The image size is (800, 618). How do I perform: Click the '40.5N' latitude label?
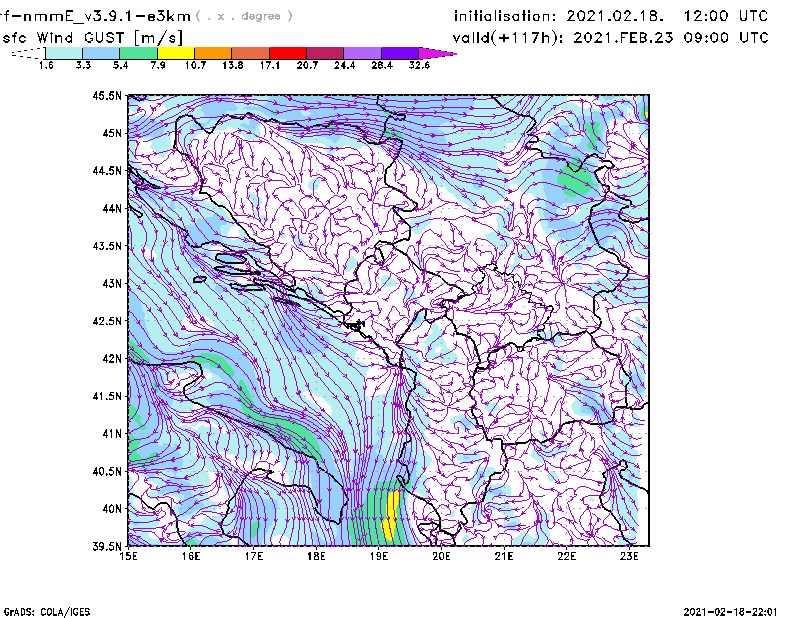point(107,471)
